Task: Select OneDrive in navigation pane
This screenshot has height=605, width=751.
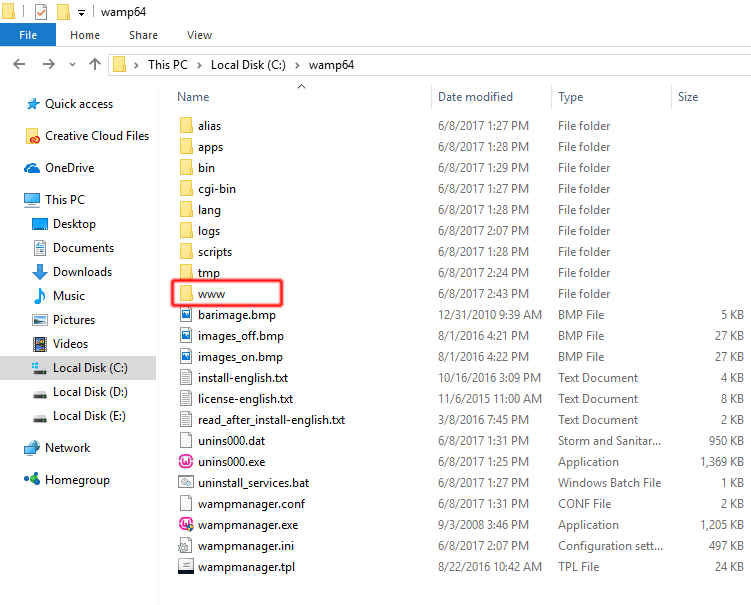Action: 59,168
